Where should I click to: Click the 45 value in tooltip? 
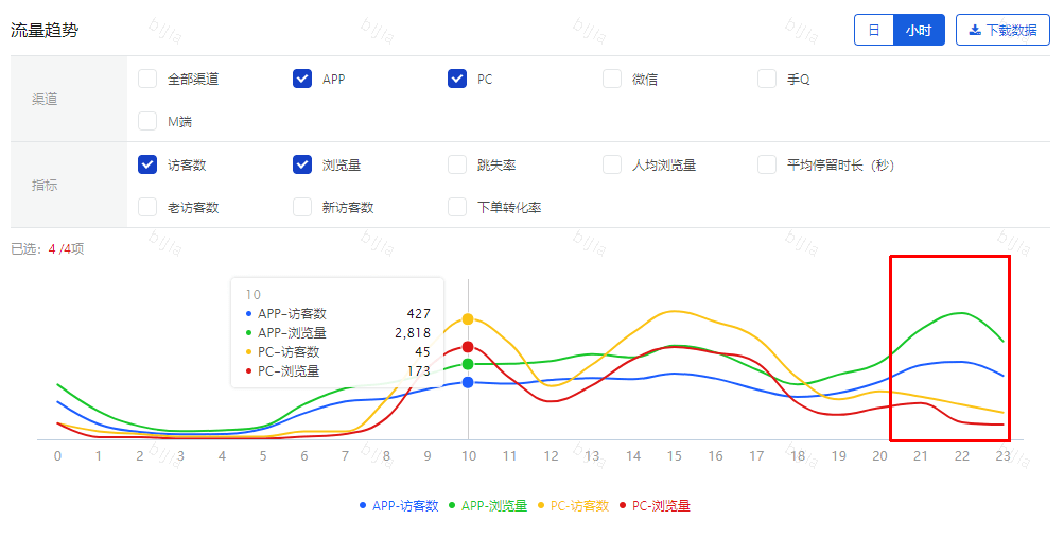point(423,352)
